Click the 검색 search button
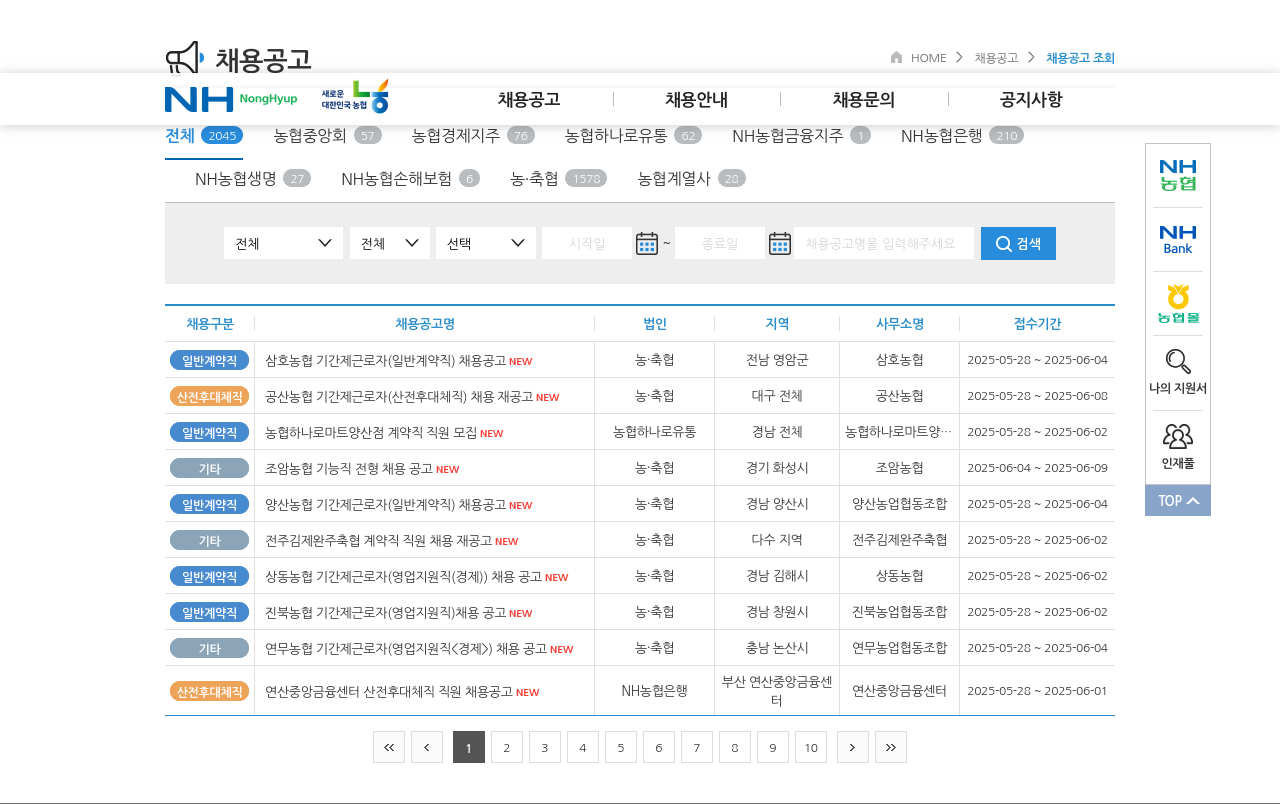This screenshot has height=804, width=1280. tap(1018, 243)
